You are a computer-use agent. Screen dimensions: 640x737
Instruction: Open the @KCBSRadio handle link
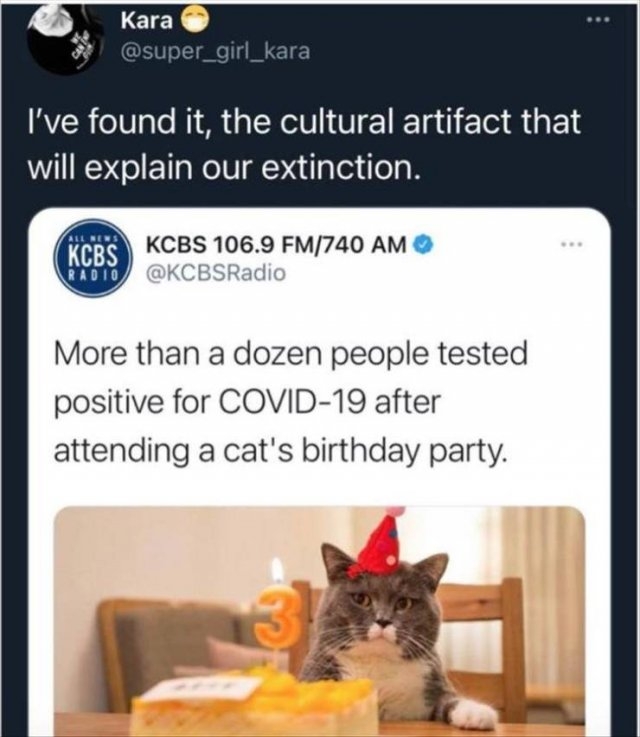coord(215,271)
